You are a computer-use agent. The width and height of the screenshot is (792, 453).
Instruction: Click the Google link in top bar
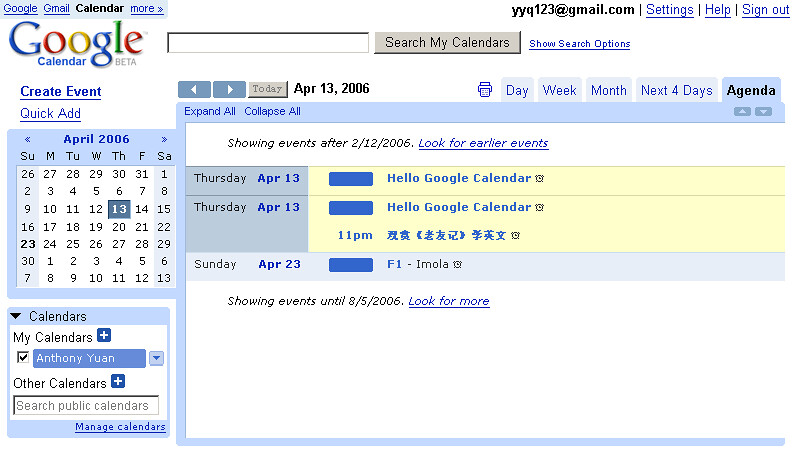pos(20,9)
